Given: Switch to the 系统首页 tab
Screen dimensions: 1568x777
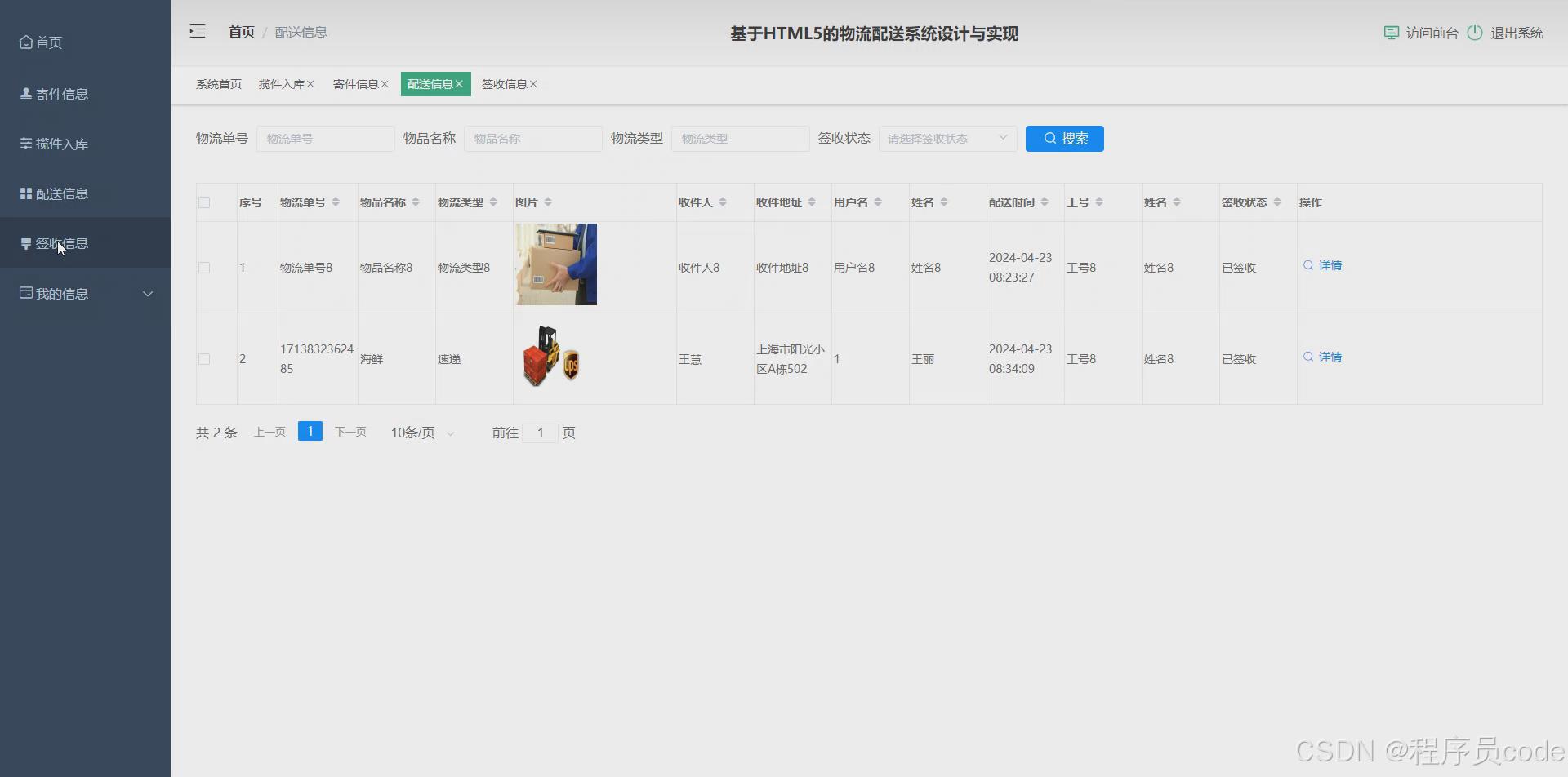Looking at the screenshot, I should pos(217,83).
